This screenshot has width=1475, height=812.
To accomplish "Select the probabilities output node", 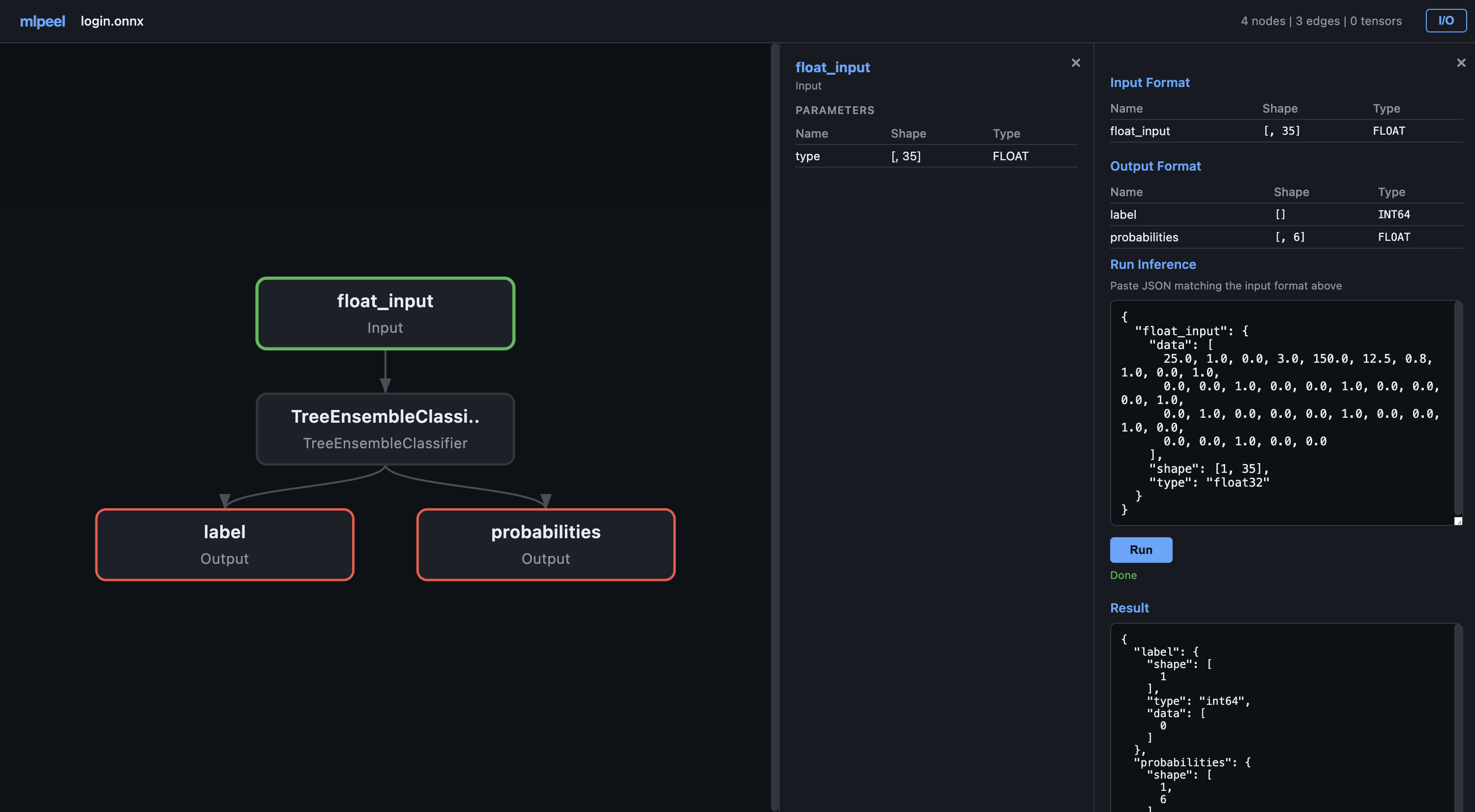I will click(546, 544).
